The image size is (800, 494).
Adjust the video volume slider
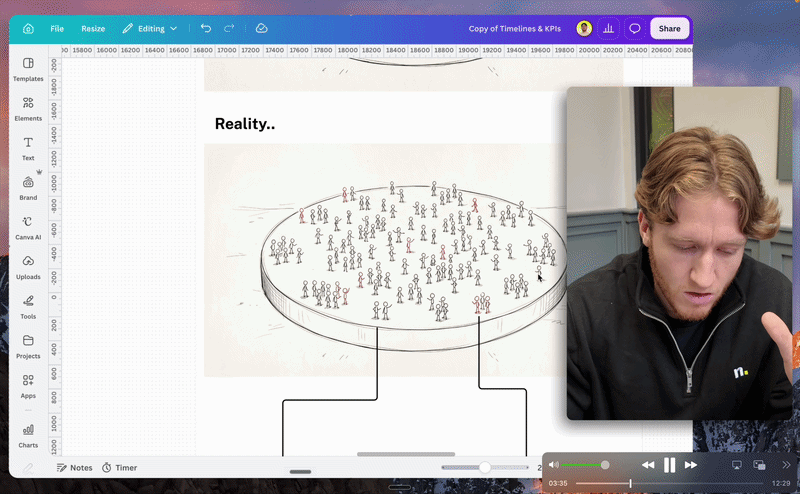tap(585, 465)
